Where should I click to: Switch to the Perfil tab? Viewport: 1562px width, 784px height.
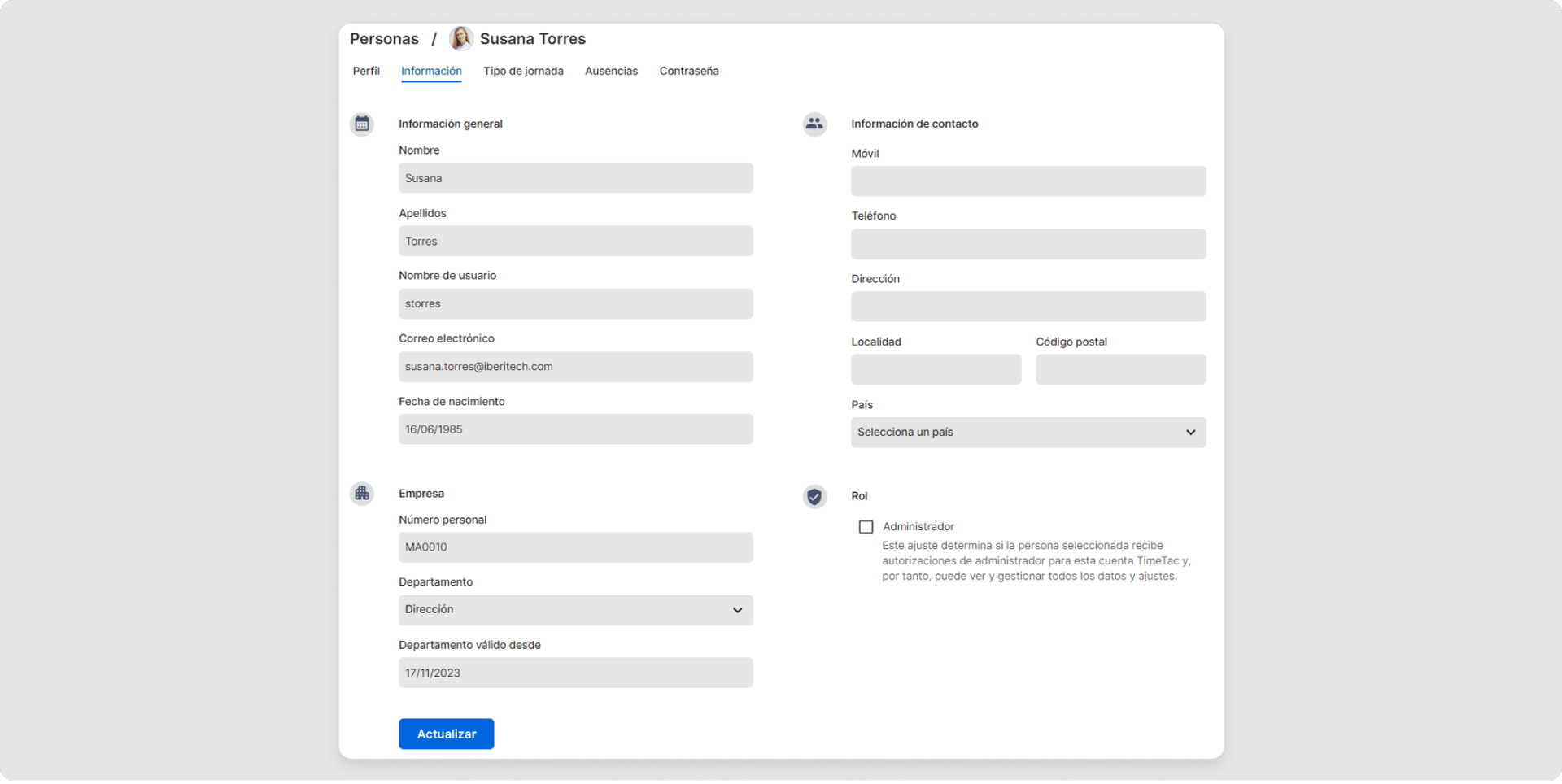pyautogui.click(x=366, y=71)
